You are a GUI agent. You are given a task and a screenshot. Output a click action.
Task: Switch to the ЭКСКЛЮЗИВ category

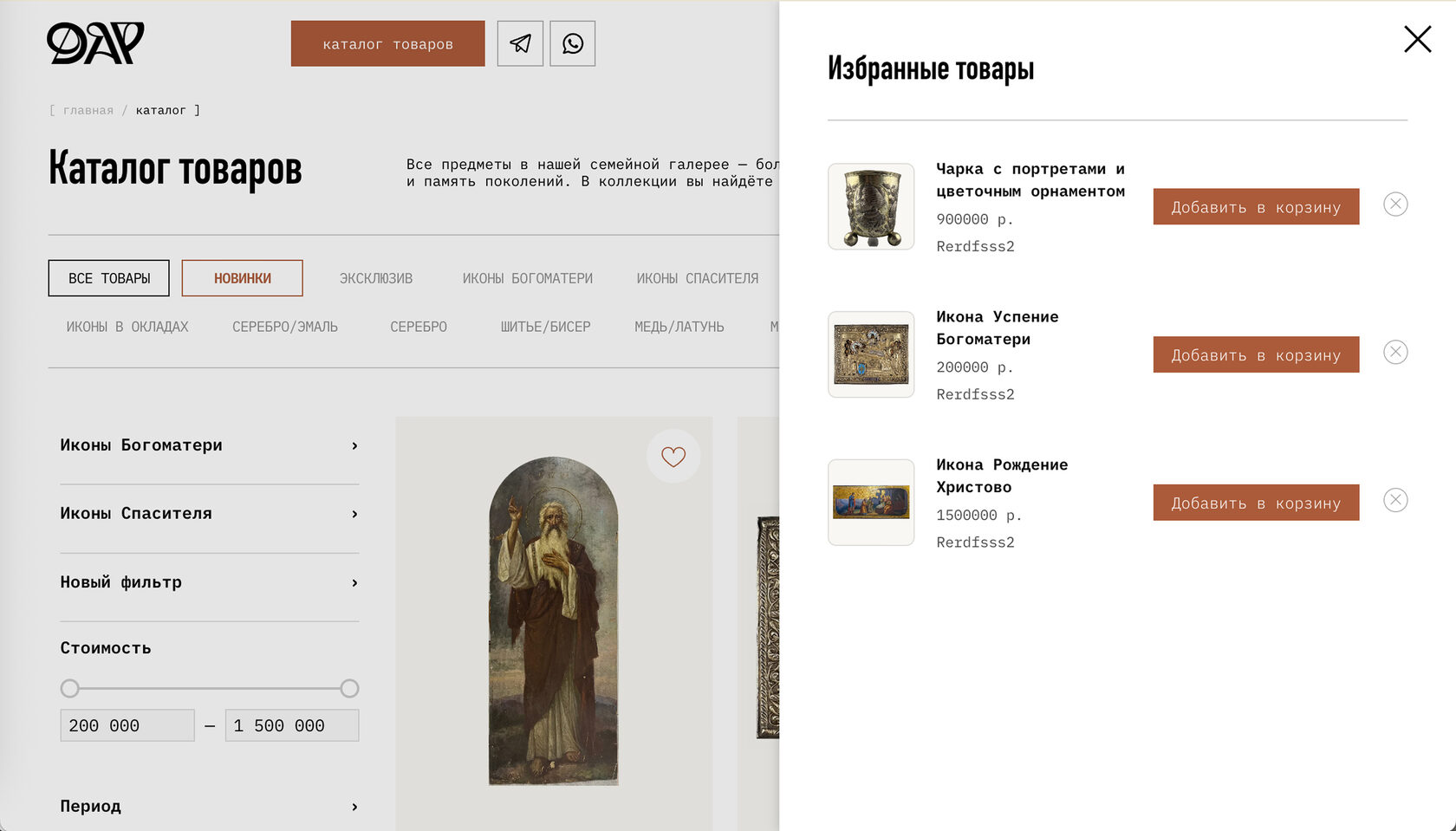click(x=376, y=278)
